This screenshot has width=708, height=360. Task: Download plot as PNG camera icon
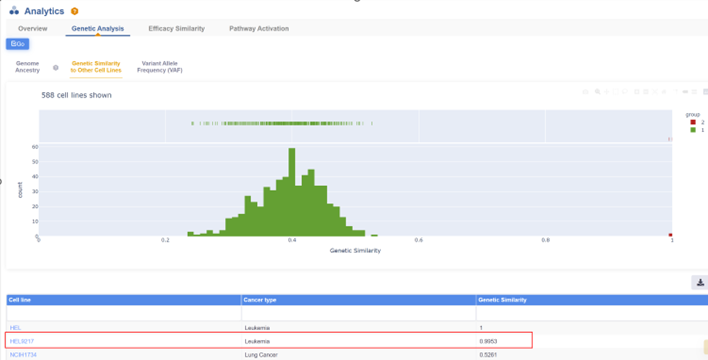click(x=586, y=92)
